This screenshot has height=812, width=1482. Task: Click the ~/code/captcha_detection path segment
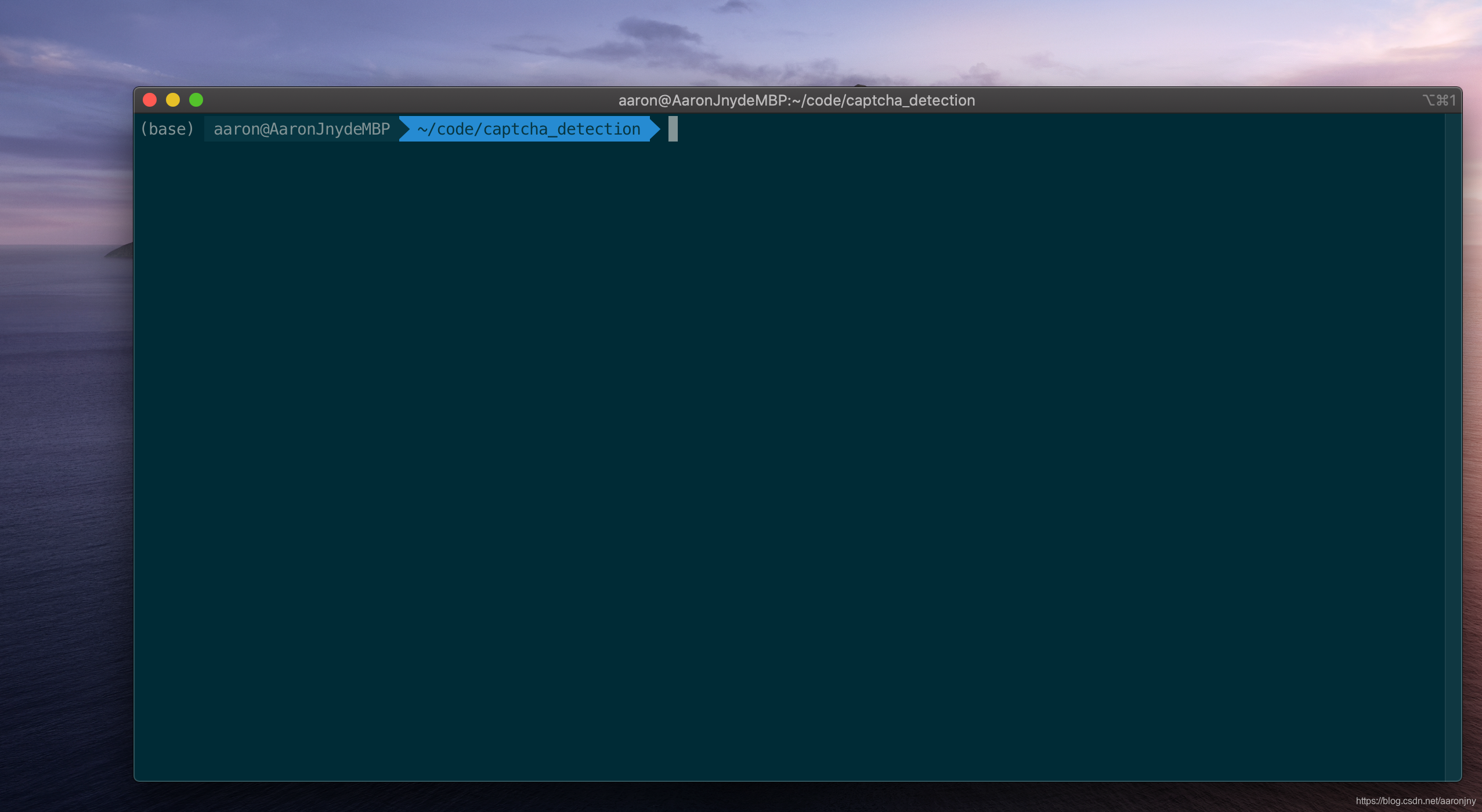click(x=528, y=129)
